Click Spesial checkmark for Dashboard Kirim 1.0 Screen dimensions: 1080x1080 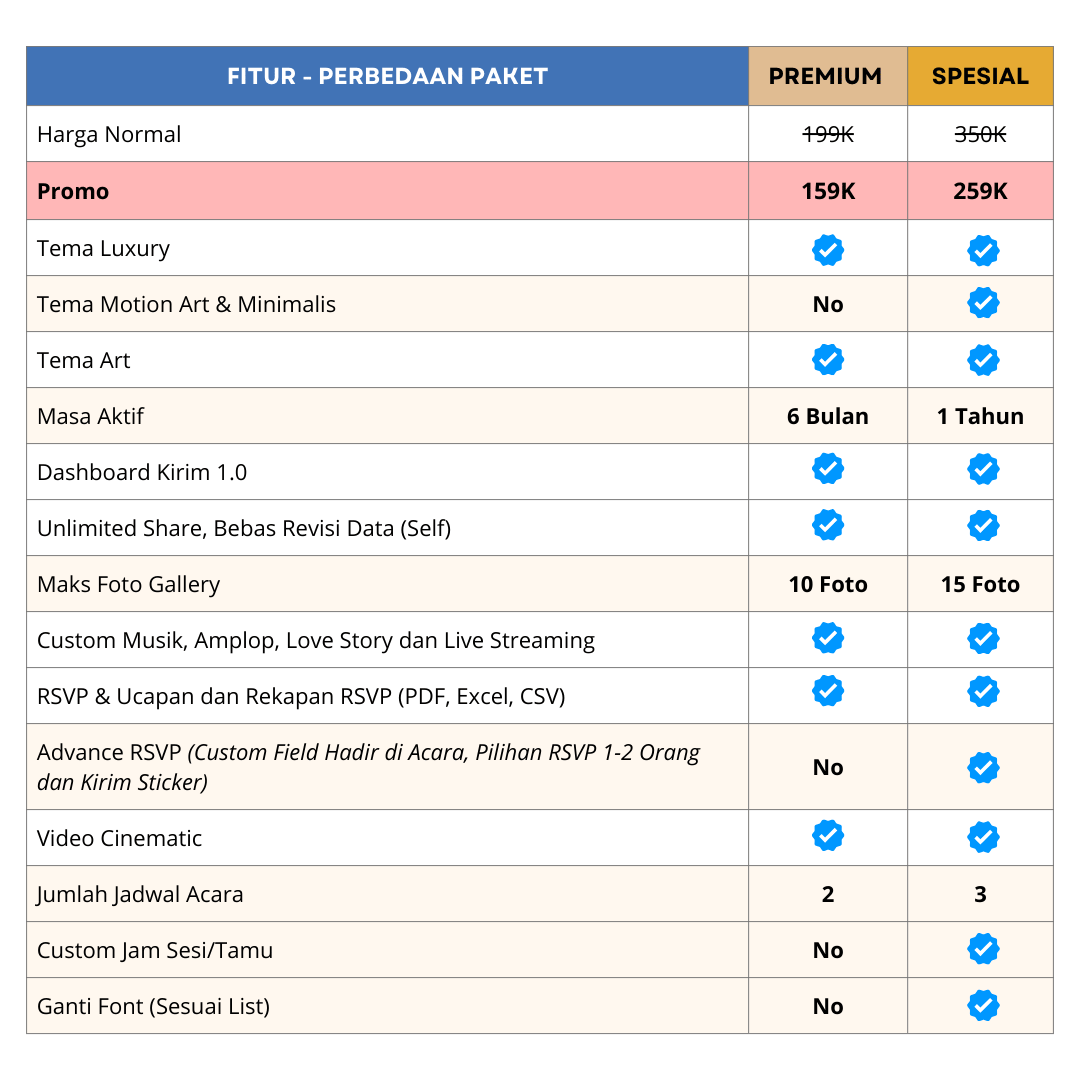[983, 469]
